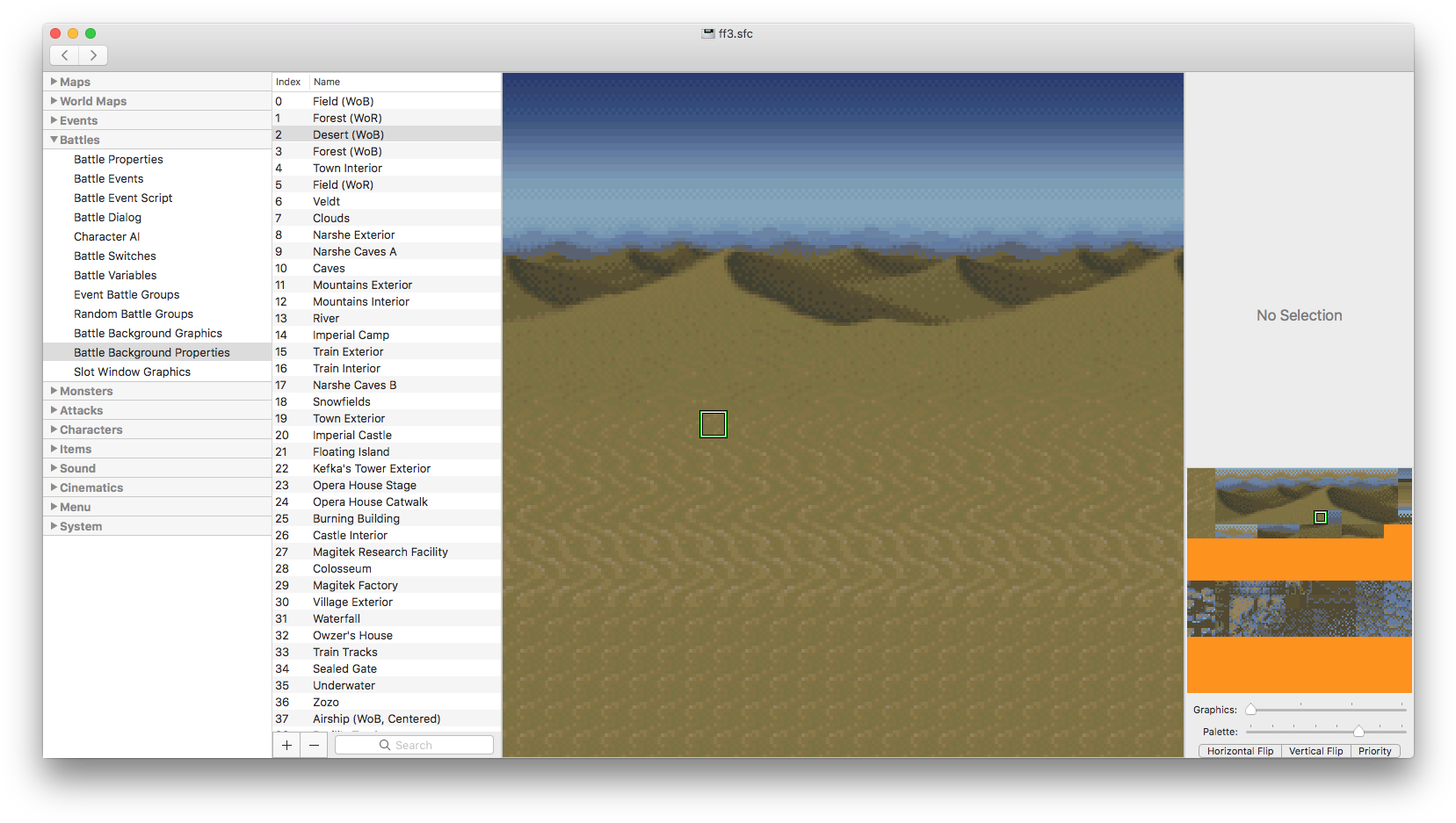This screenshot has width=1456, height=823.
Task: Open Slot Window Graphics
Action: 132,372
